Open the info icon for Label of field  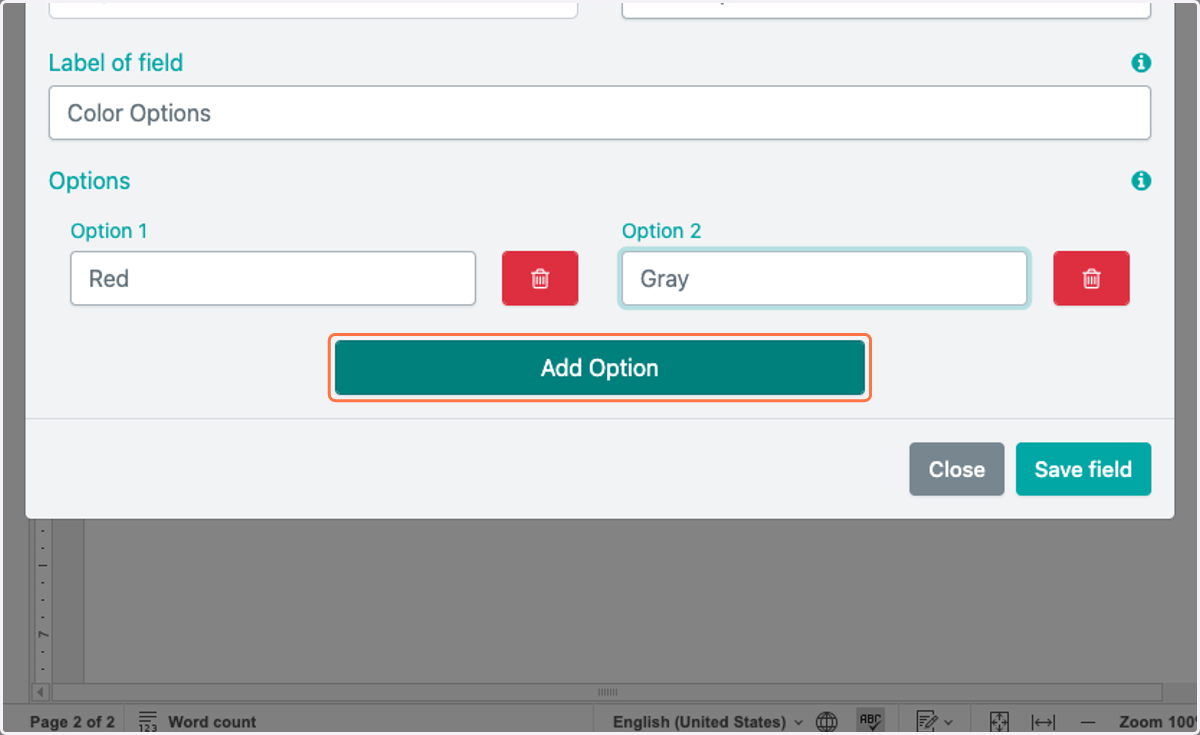pyautogui.click(x=1140, y=63)
